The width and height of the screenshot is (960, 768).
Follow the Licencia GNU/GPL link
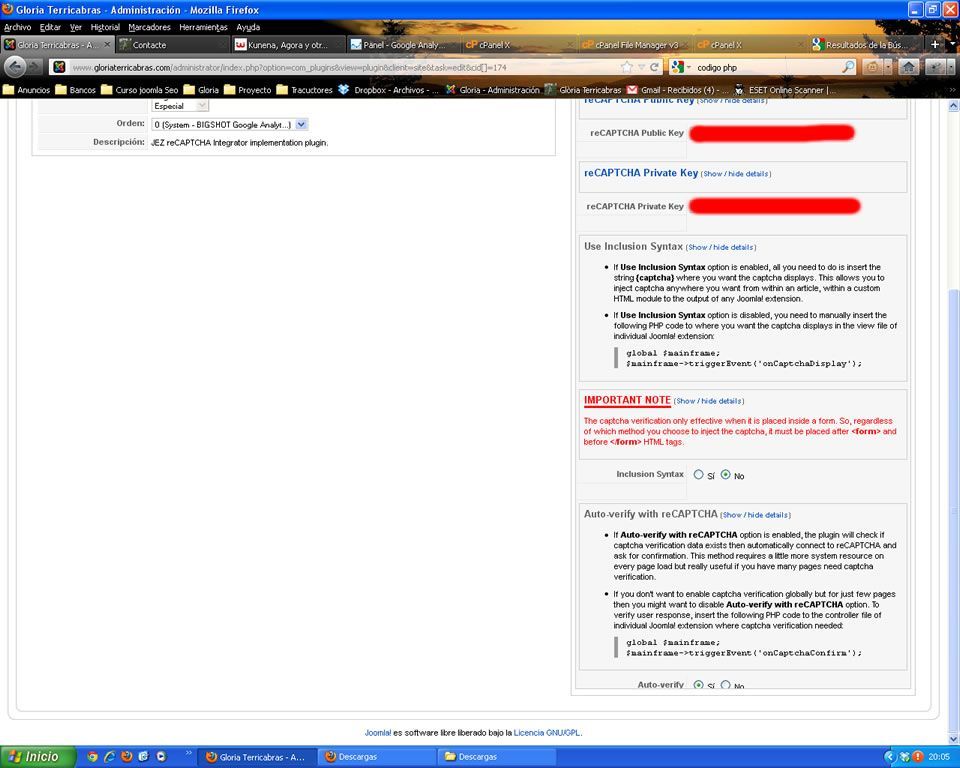547,732
